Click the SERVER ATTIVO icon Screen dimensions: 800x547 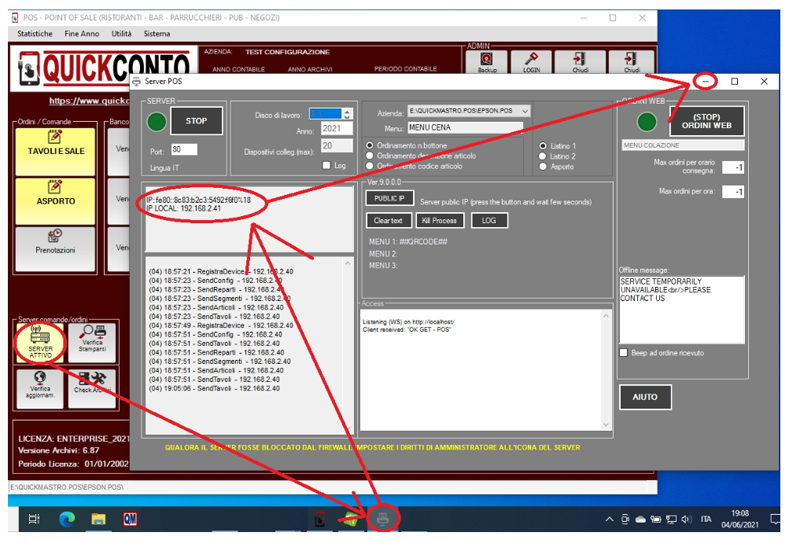(x=40, y=342)
